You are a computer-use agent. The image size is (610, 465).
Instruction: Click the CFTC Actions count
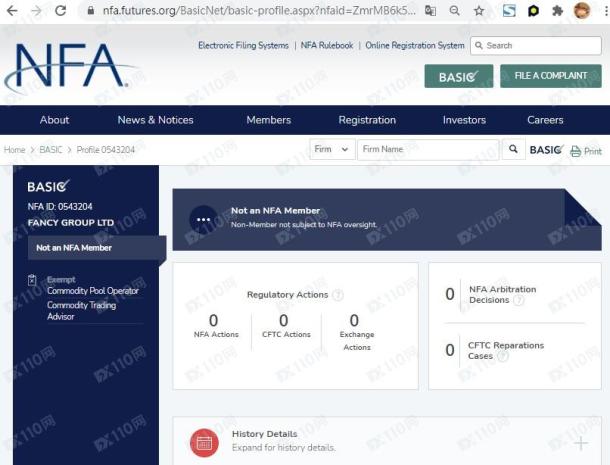pos(284,321)
